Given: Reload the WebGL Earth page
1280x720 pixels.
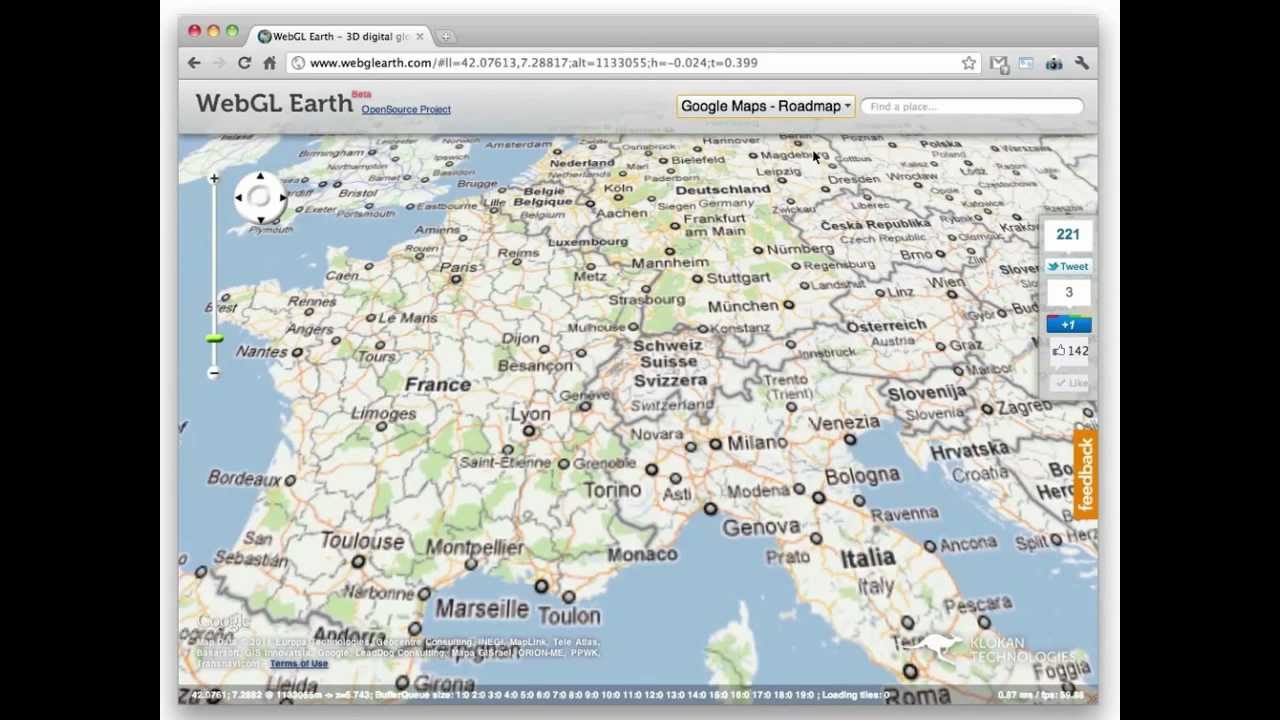Looking at the screenshot, I should (244, 63).
